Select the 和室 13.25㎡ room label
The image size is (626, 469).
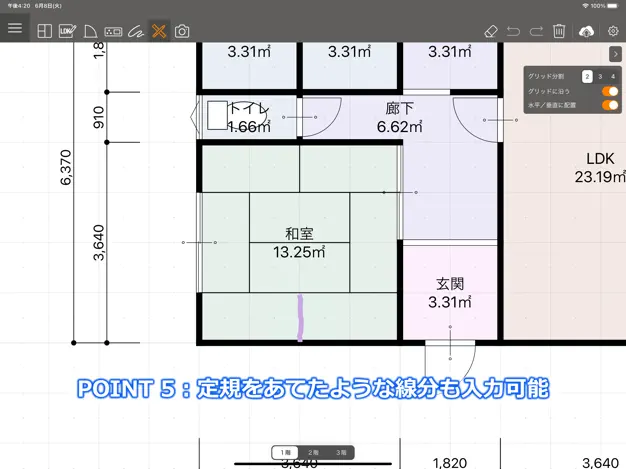tap(299, 243)
